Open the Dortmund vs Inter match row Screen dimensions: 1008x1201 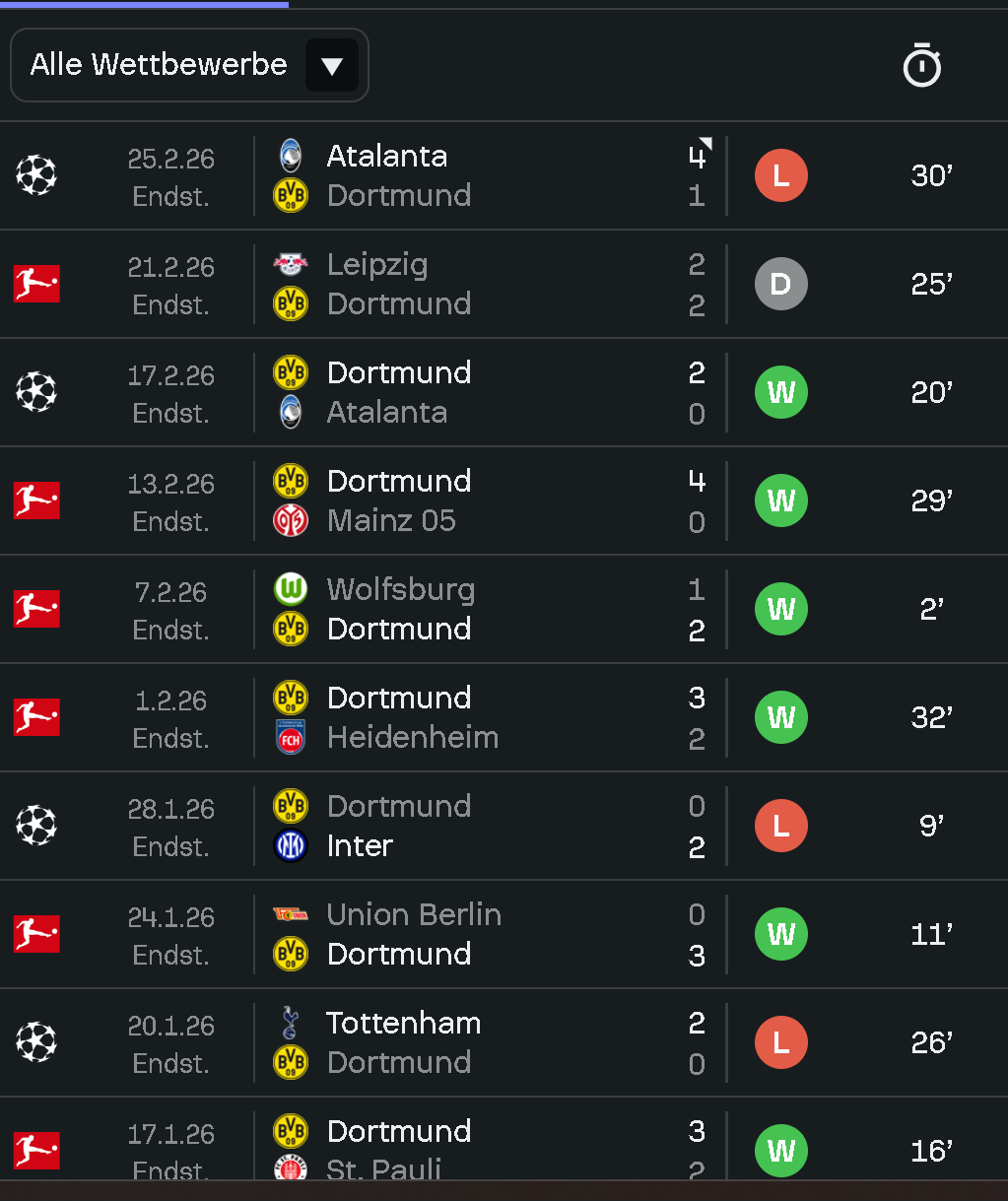pos(493,826)
